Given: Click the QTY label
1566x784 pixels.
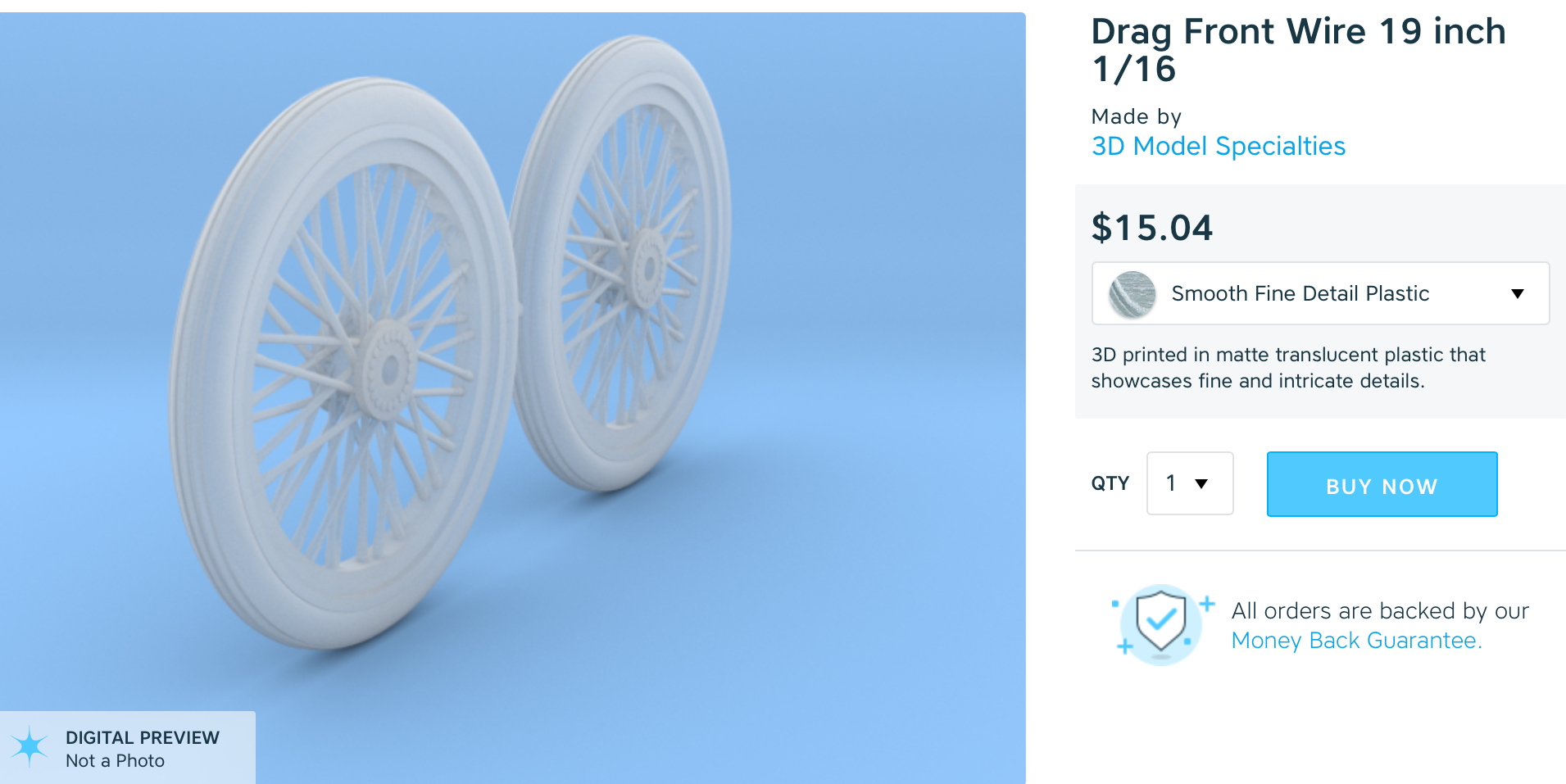Looking at the screenshot, I should [x=1110, y=483].
